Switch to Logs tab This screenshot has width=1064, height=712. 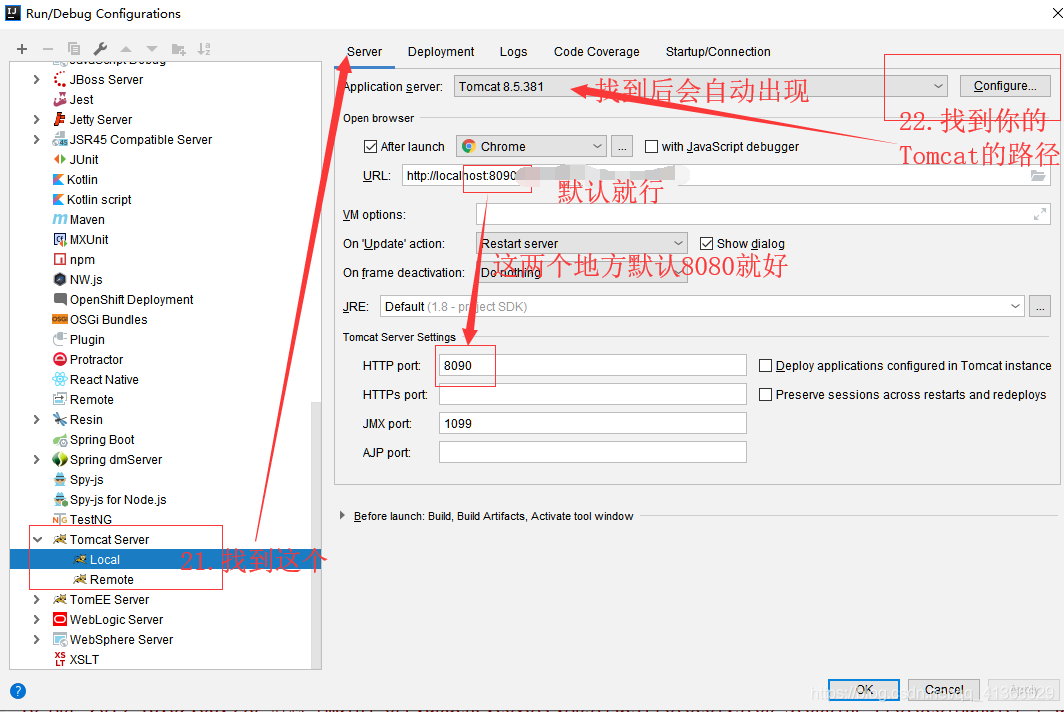click(513, 52)
